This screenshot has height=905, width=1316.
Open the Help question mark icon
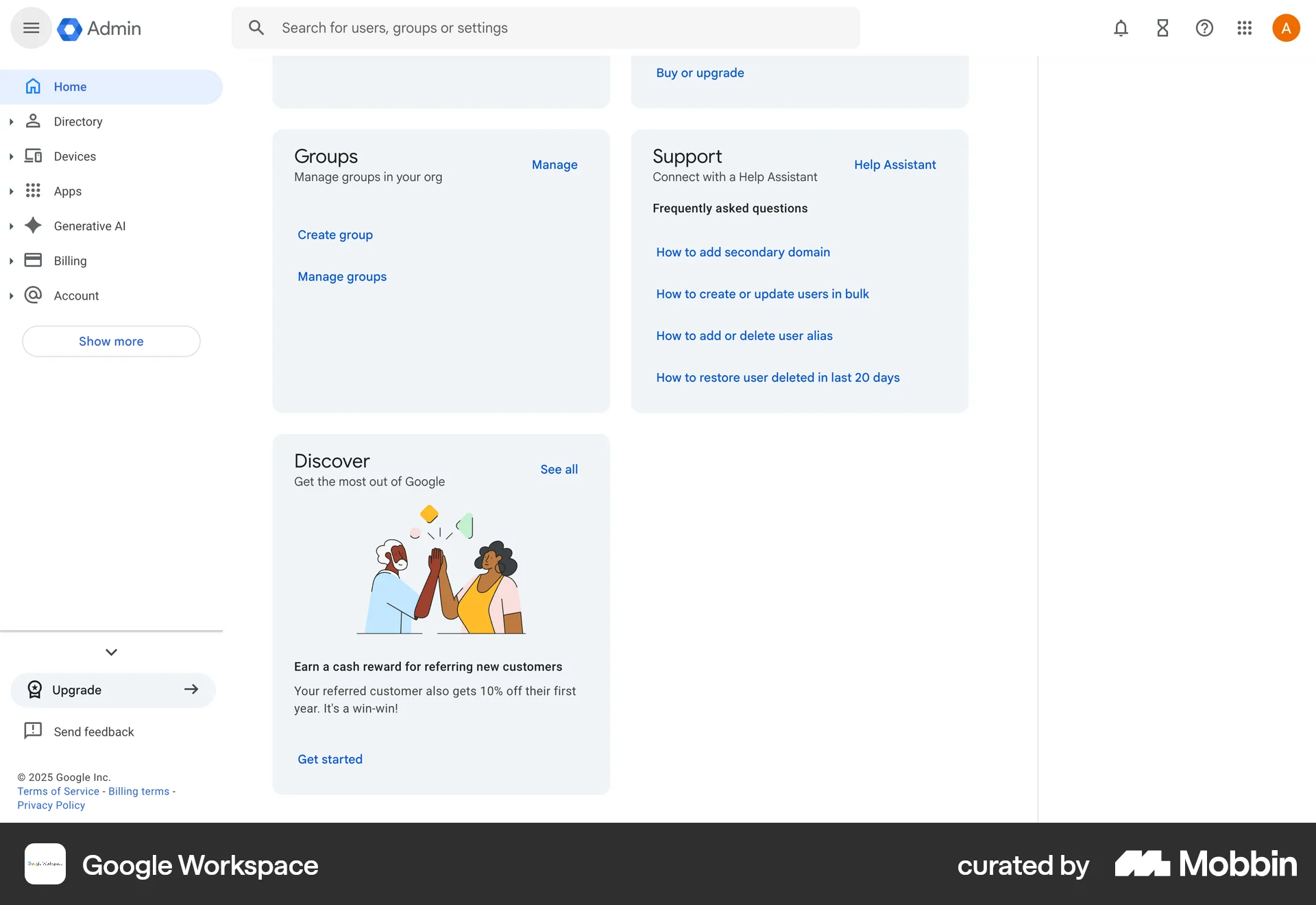coord(1204,28)
